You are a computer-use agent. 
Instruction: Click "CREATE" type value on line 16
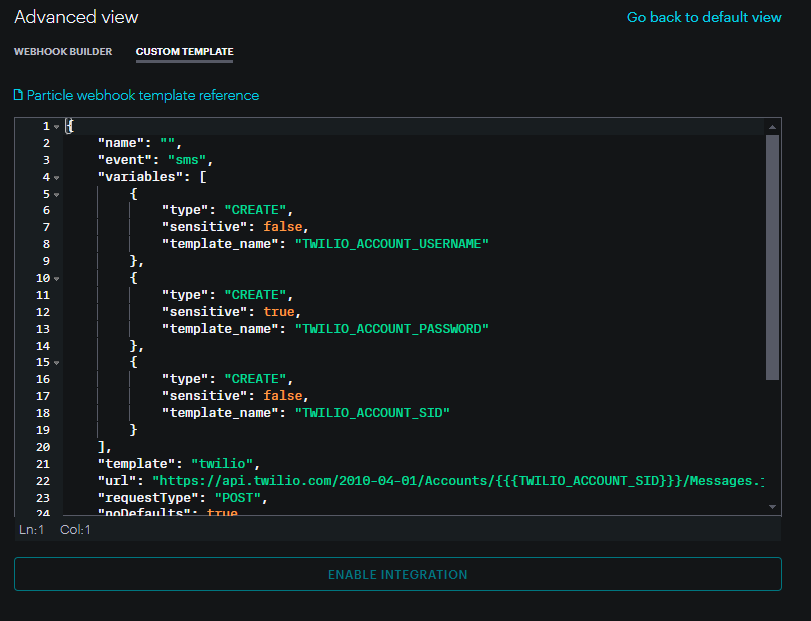(x=256, y=379)
